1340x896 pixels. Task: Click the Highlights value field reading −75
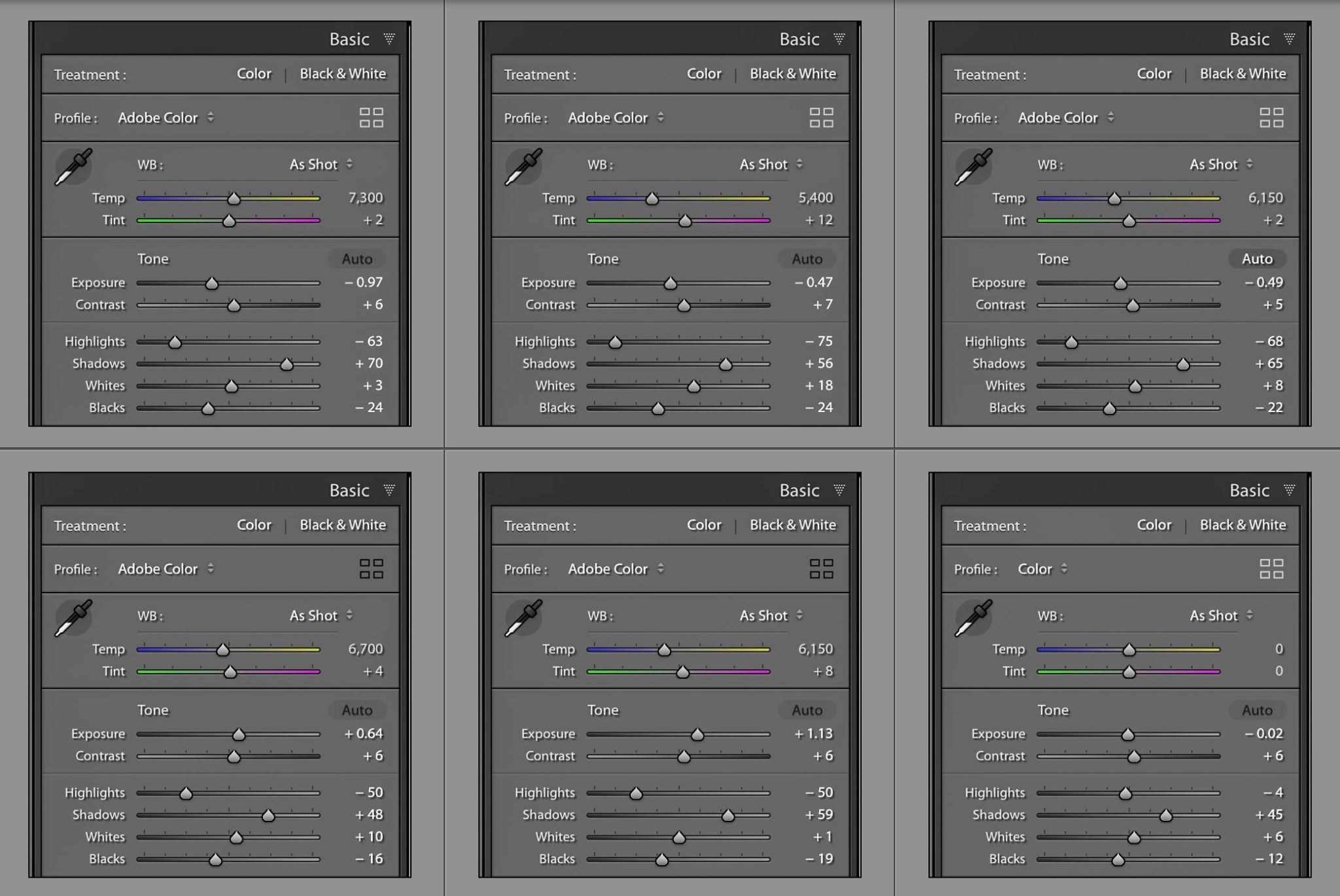[819, 341]
